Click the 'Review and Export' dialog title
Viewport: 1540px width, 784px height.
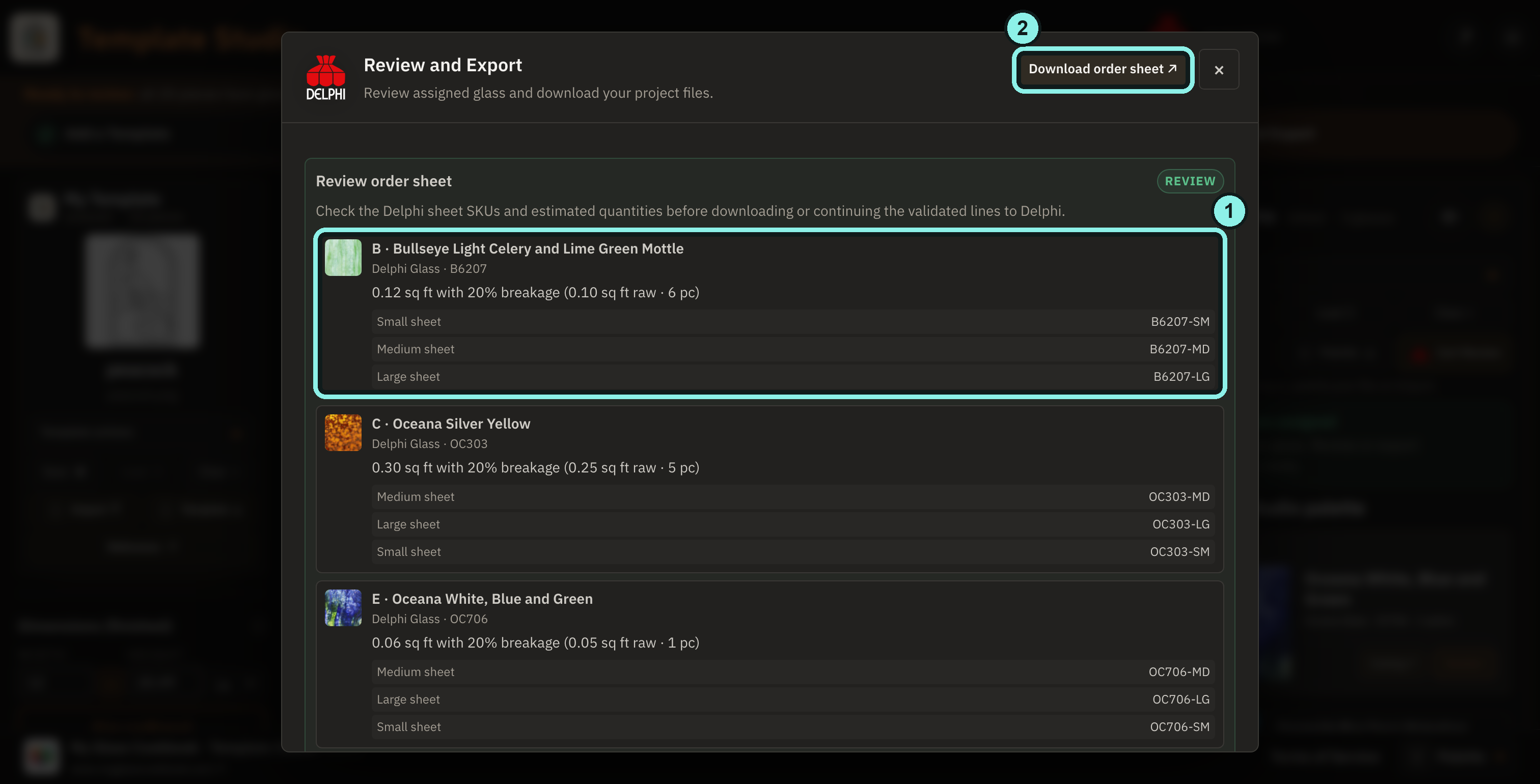pos(443,65)
